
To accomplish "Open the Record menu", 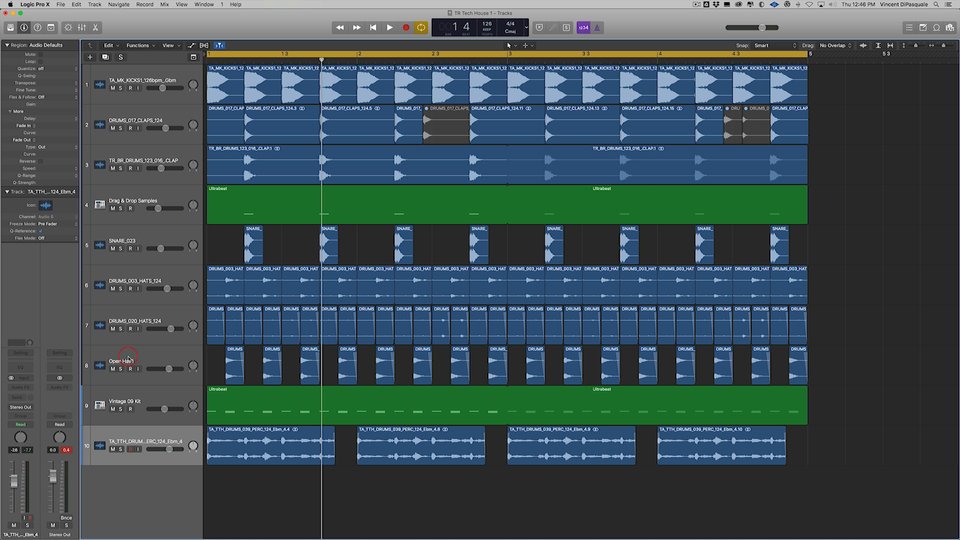I will (x=144, y=4).
